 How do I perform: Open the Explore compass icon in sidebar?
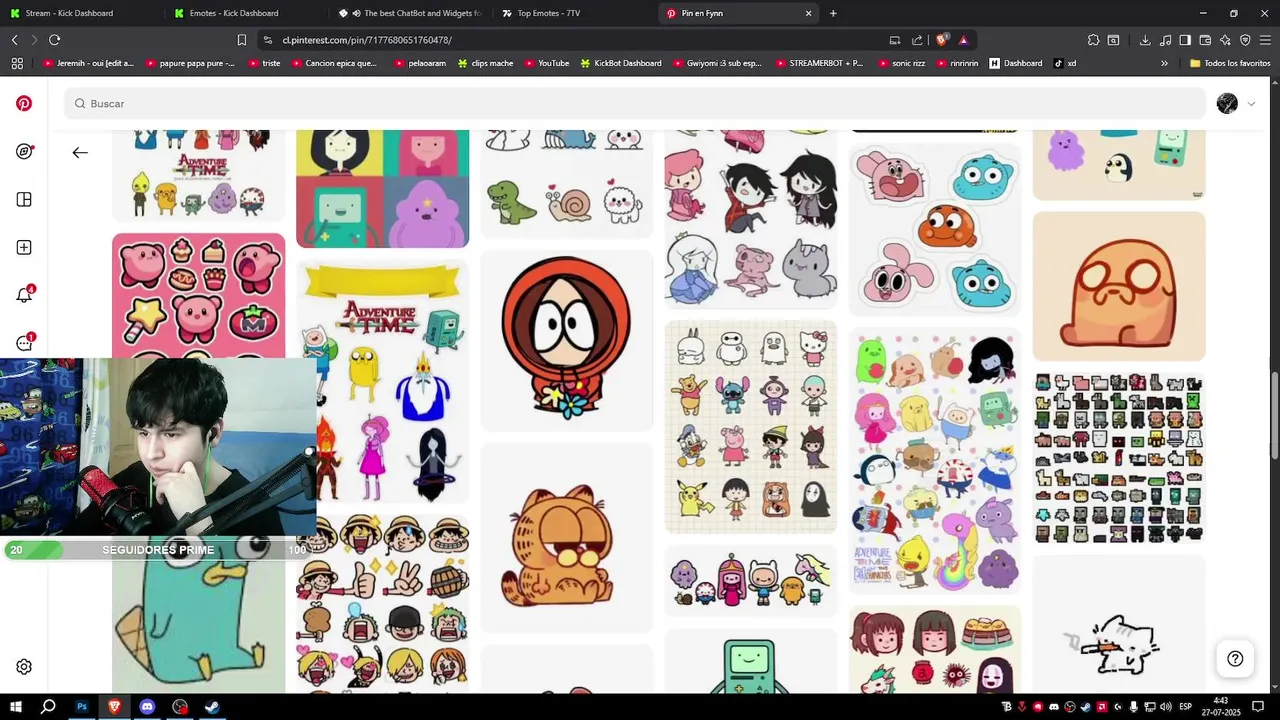pyautogui.click(x=24, y=151)
